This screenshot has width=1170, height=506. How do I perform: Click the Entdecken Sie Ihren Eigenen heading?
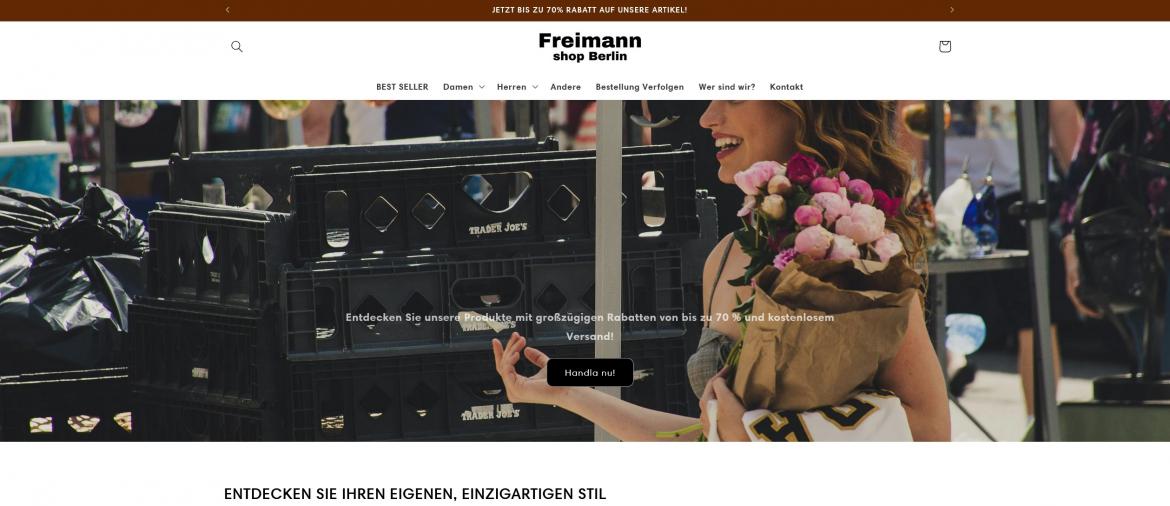tap(415, 493)
